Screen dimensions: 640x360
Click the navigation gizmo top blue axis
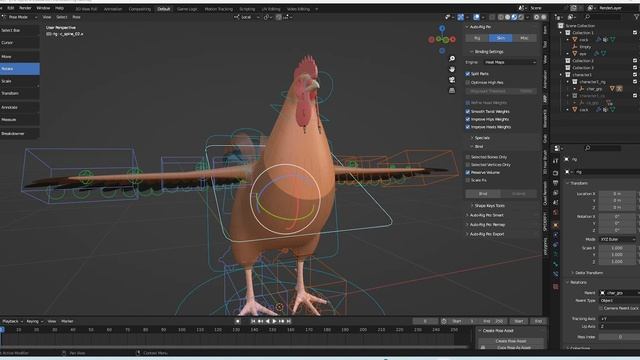[442, 29]
